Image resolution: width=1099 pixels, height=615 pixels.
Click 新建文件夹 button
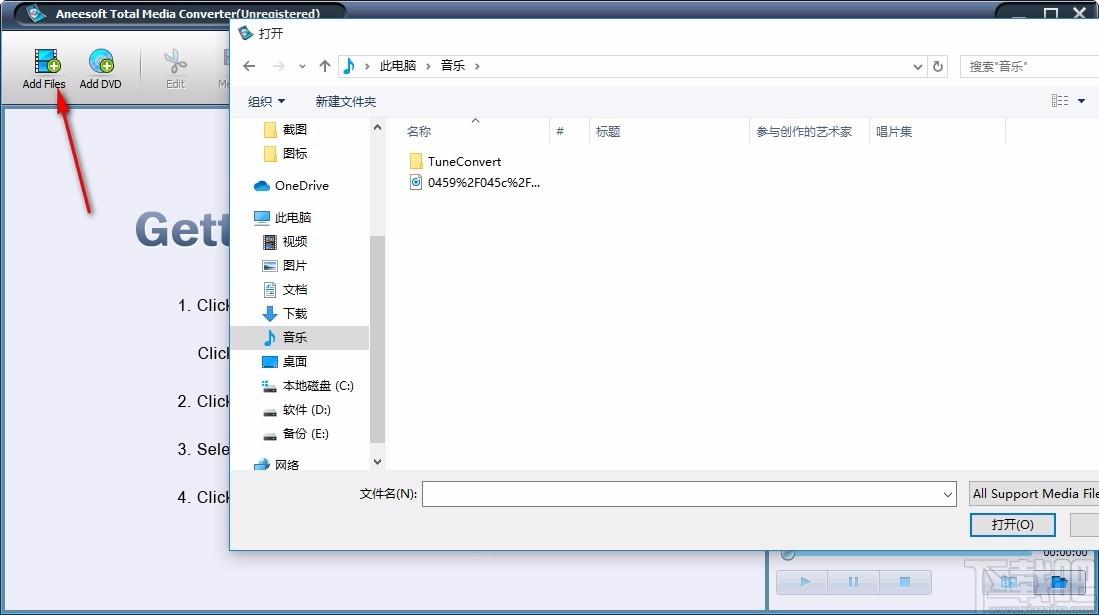(346, 102)
